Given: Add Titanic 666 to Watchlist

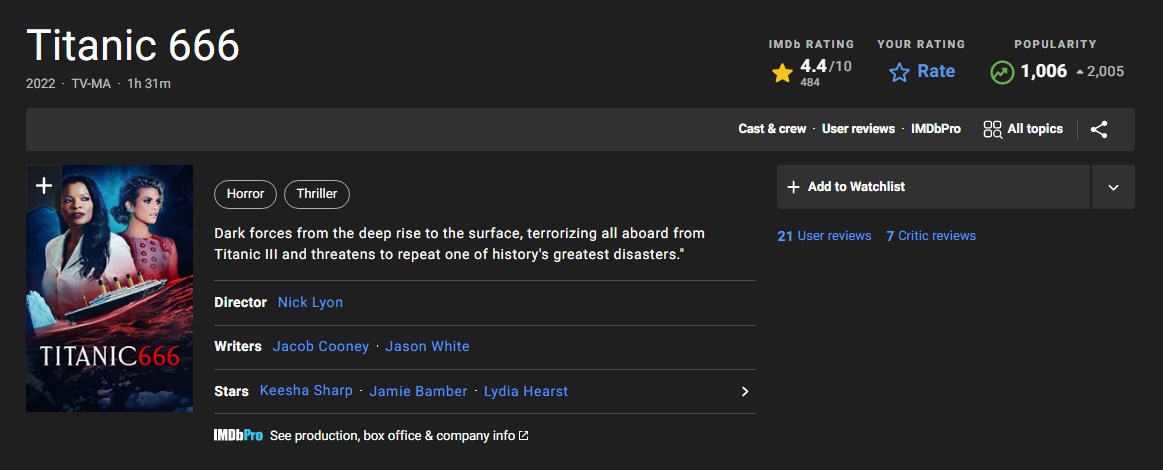Looking at the screenshot, I should [x=933, y=187].
